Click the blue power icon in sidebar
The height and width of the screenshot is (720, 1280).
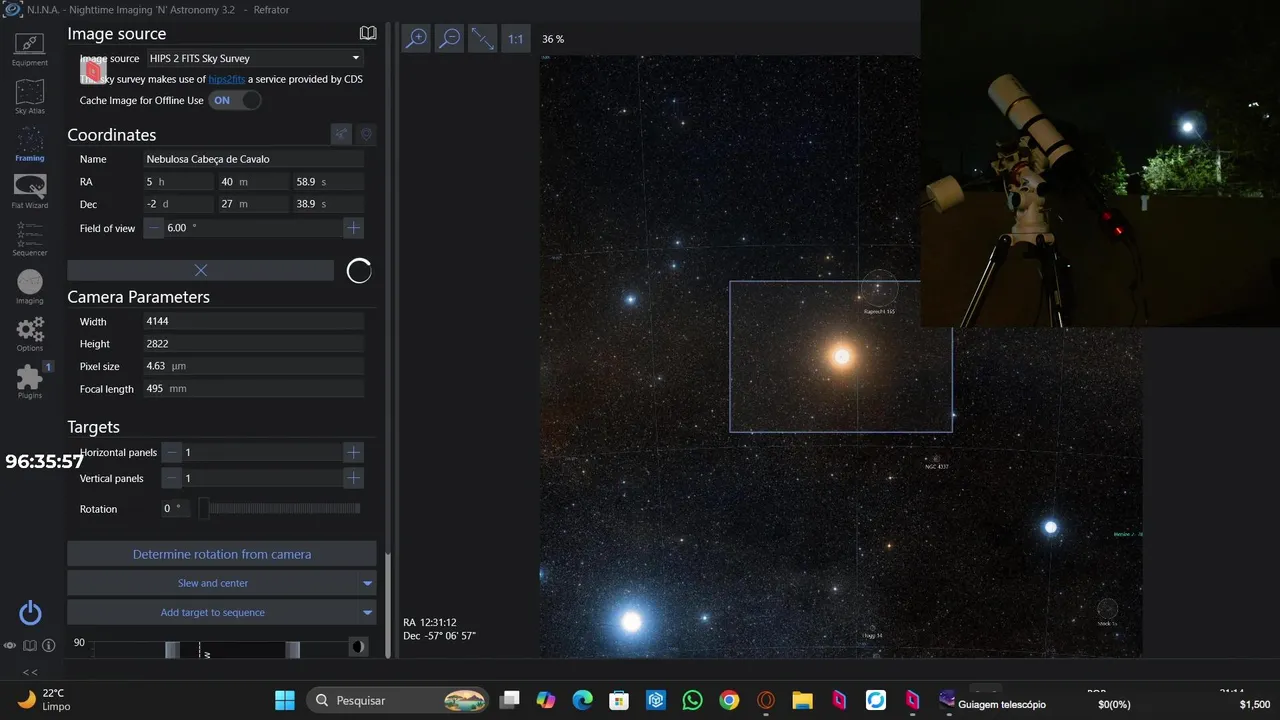(x=30, y=613)
